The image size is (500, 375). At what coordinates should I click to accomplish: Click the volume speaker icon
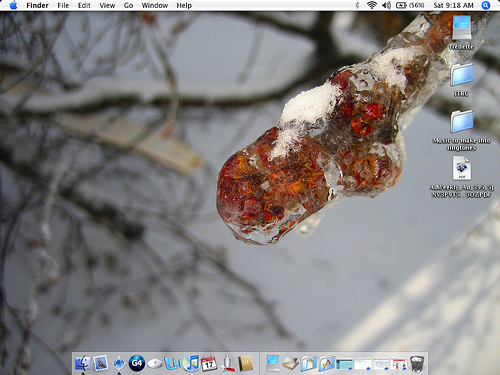387,5
